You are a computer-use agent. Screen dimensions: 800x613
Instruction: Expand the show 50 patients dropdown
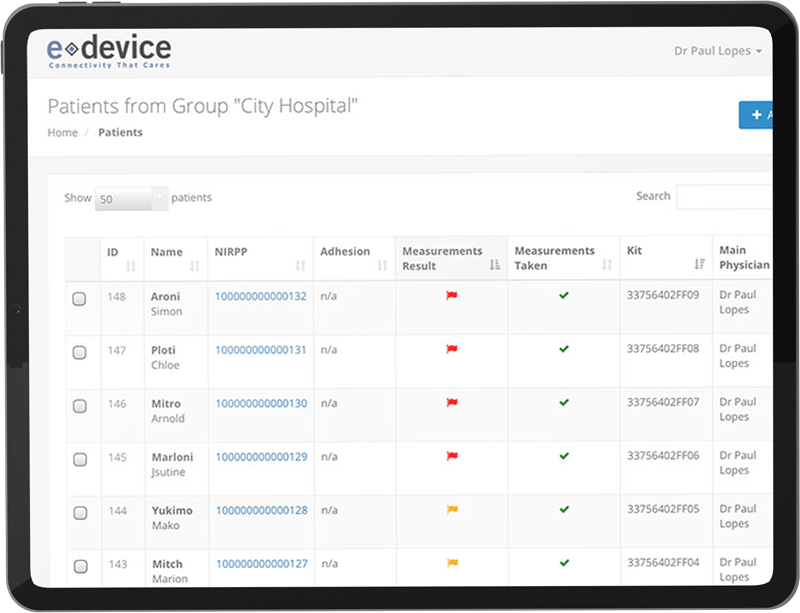(132, 199)
